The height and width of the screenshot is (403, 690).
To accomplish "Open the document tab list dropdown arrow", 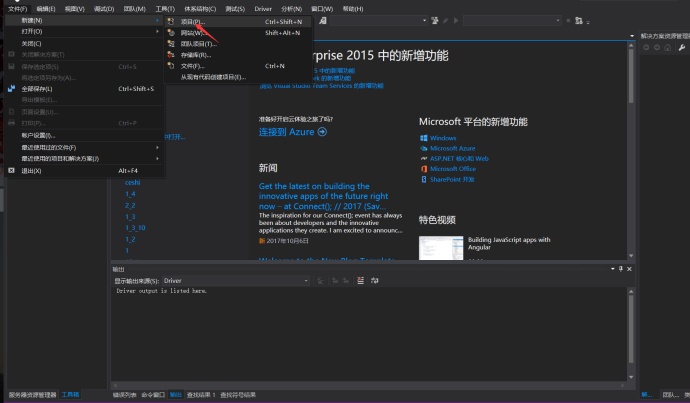I will pos(632,36).
